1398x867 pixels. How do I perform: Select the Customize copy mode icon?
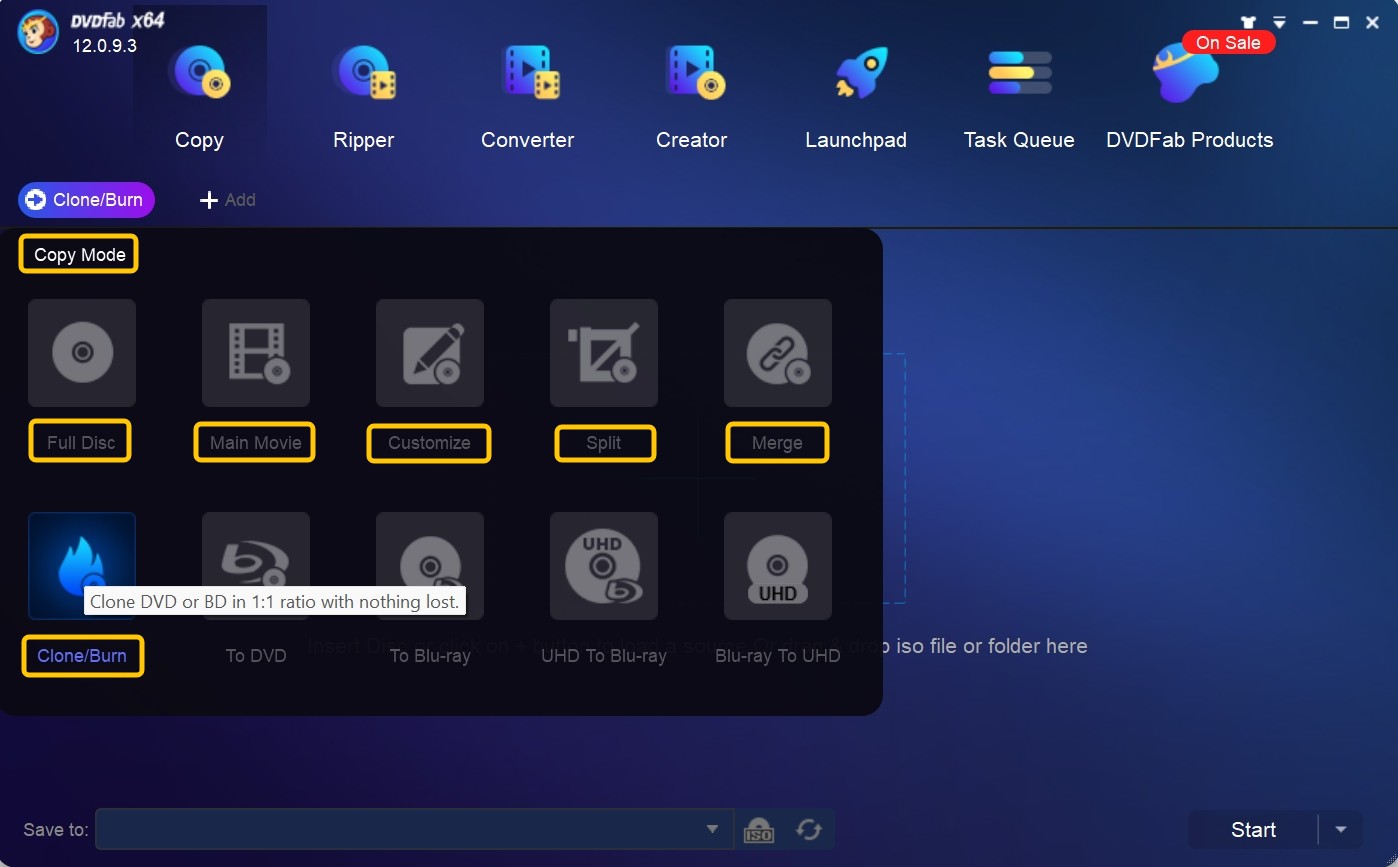pyautogui.click(x=430, y=353)
